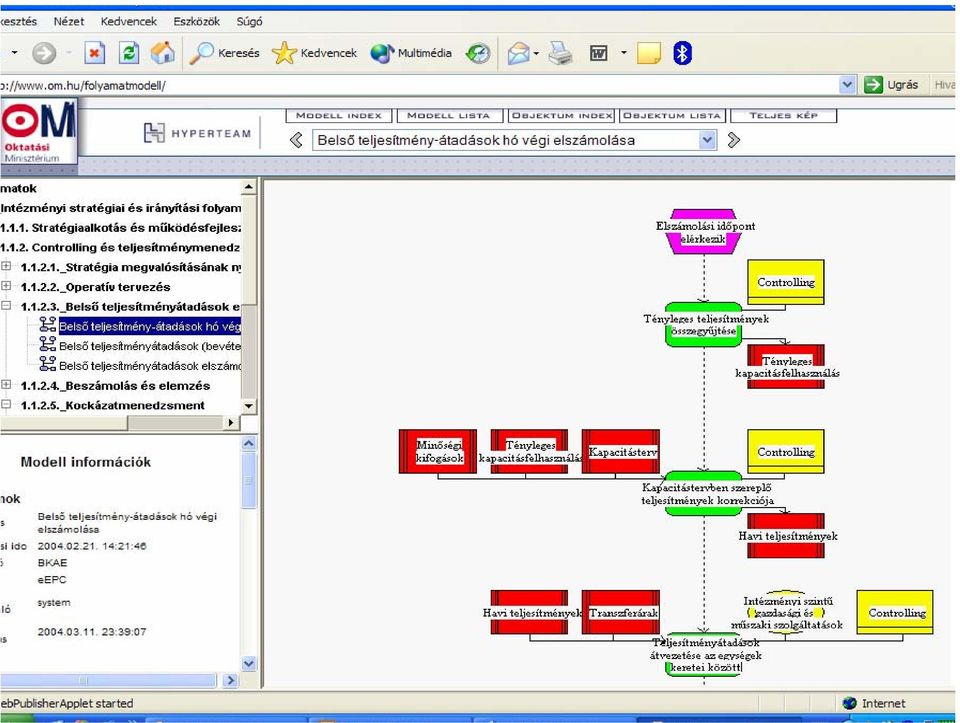Viewport: 960px width, 723px height.
Task: Open Kedvencek favorites star button
Action: [314, 53]
